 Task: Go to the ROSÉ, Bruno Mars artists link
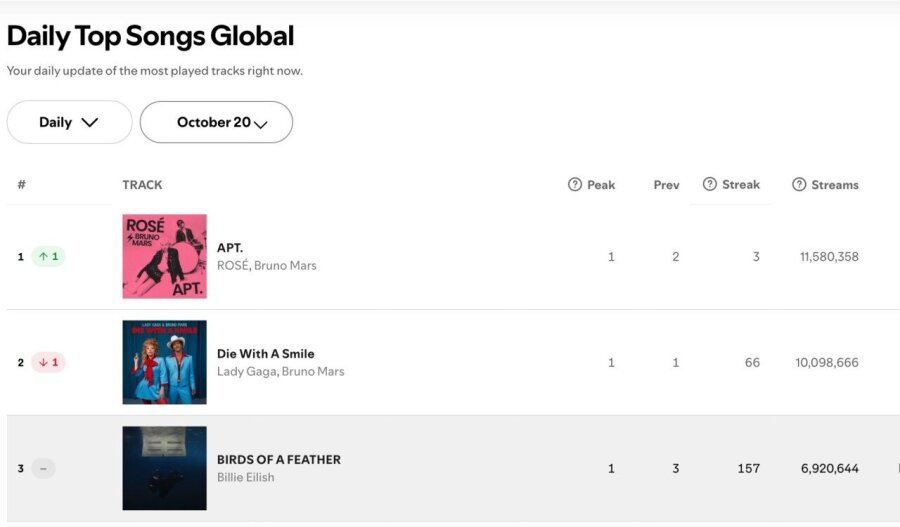point(267,266)
